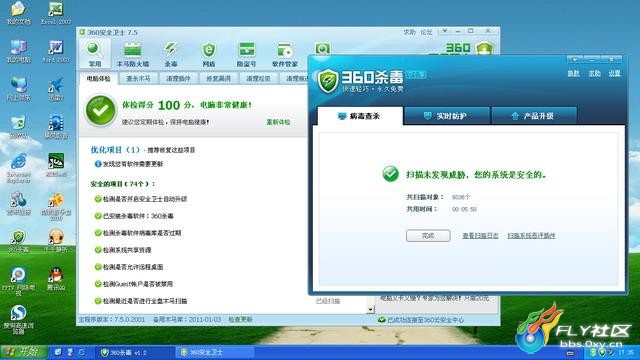Open 软件管家 icon in 360安全卫士 toolbar
The width and height of the screenshot is (640, 360).
tap(285, 55)
